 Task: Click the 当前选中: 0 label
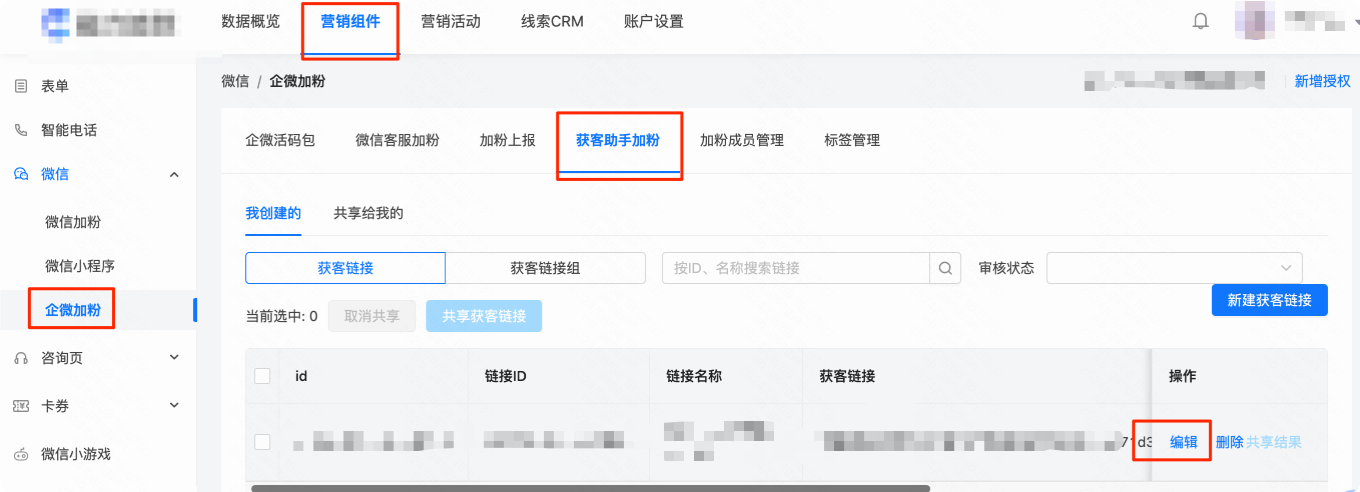coord(281,316)
